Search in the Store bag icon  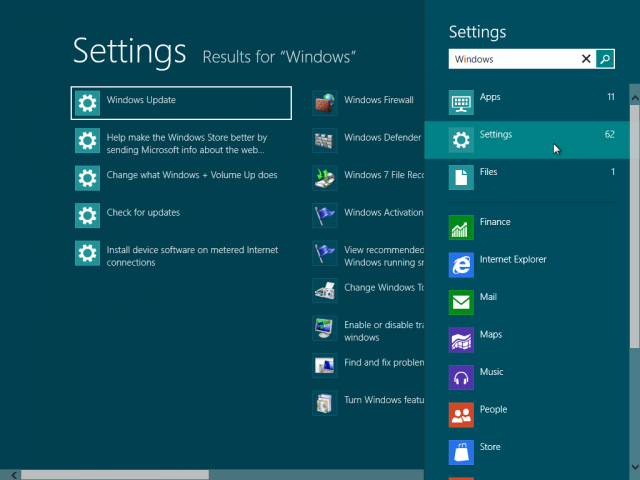(461, 453)
